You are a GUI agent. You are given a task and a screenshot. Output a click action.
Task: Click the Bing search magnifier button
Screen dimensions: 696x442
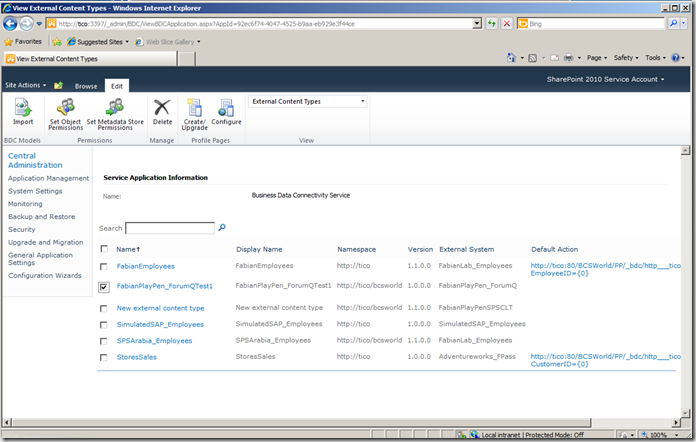pos(673,24)
